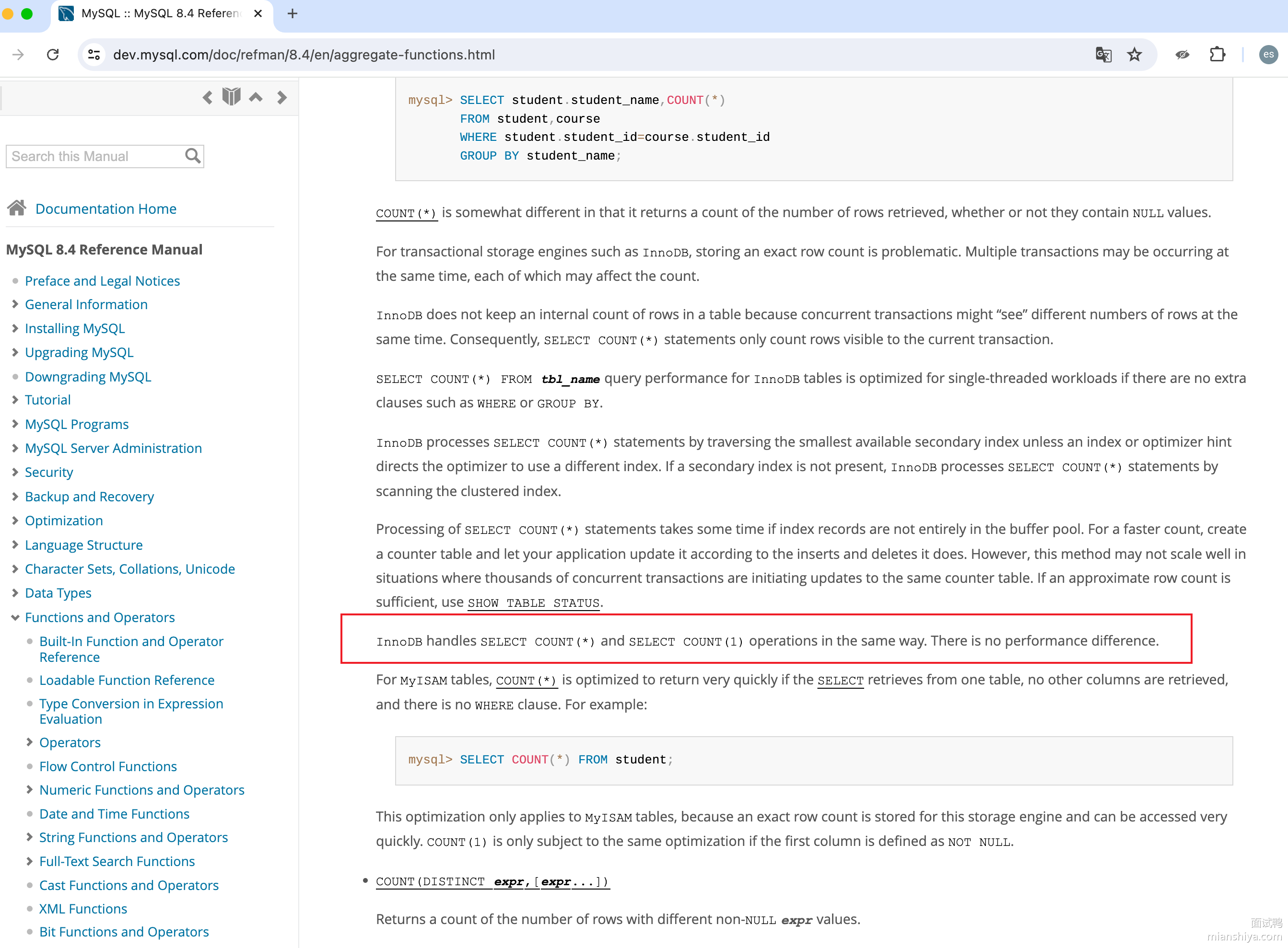Viewport: 1288px width, 948px height.
Task: Expand Installing MySQL section
Action: click(x=15, y=328)
